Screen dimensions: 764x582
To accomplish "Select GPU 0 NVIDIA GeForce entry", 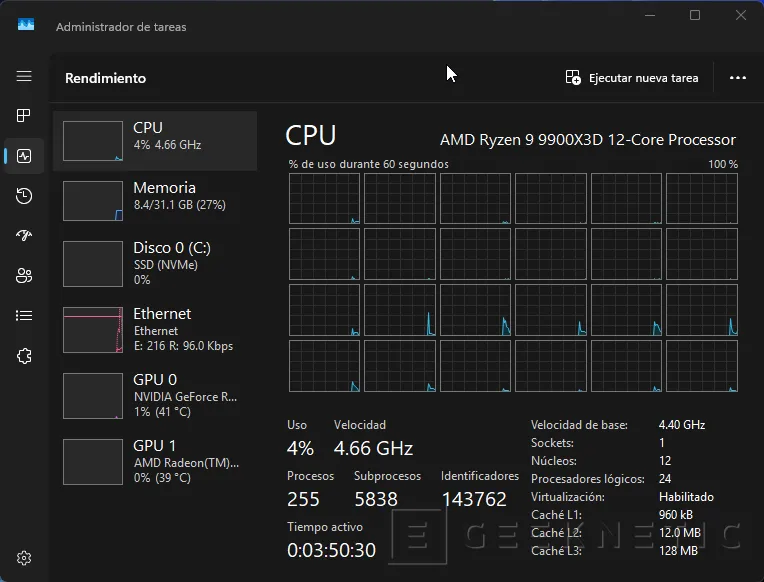I will point(155,395).
